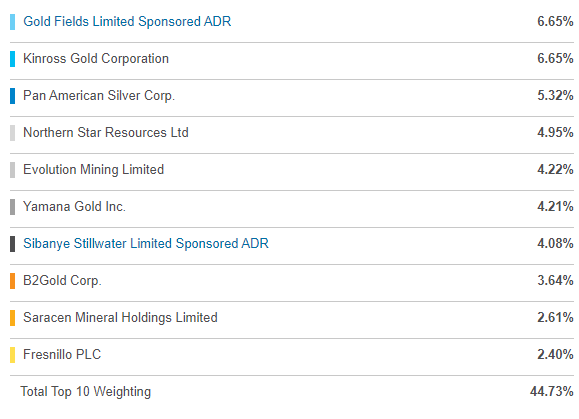Image resolution: width=579 pixels, height=419 pixels.
Task: Select Northern Star Resources Ltd name
Action: (106, 132)
